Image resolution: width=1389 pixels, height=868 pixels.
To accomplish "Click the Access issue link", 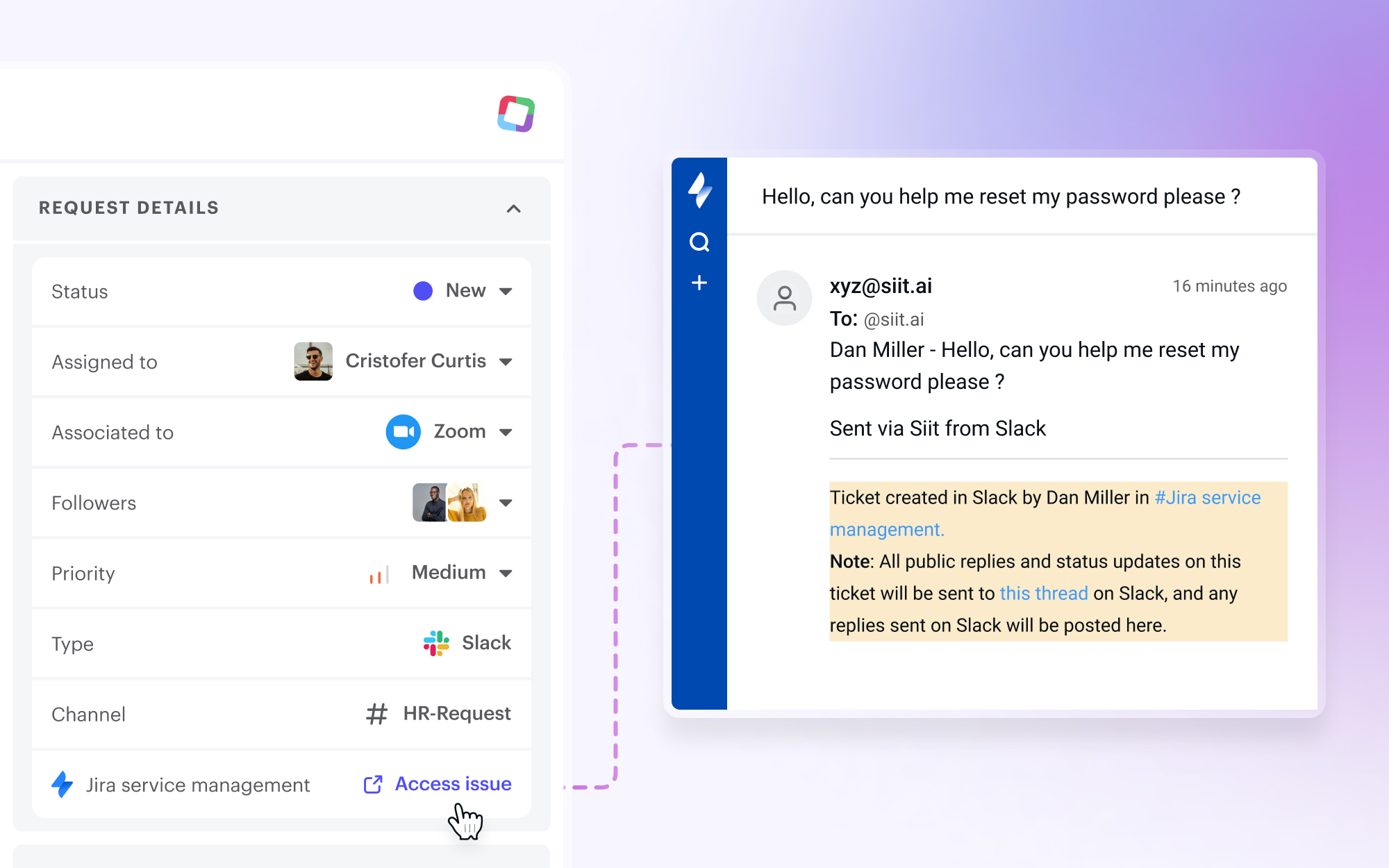I will [453, 784].
